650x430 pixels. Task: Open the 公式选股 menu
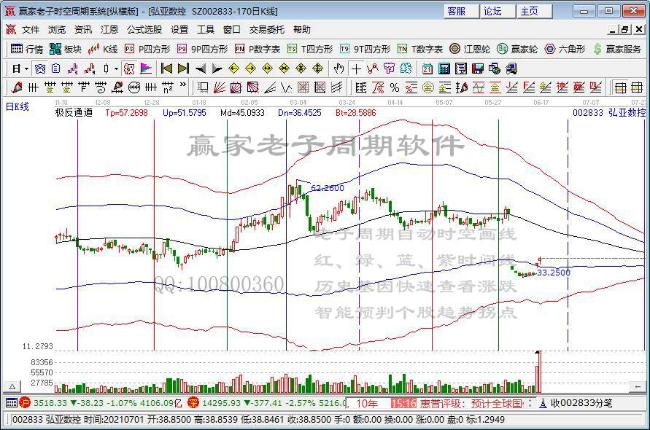[x=144, y=29]
